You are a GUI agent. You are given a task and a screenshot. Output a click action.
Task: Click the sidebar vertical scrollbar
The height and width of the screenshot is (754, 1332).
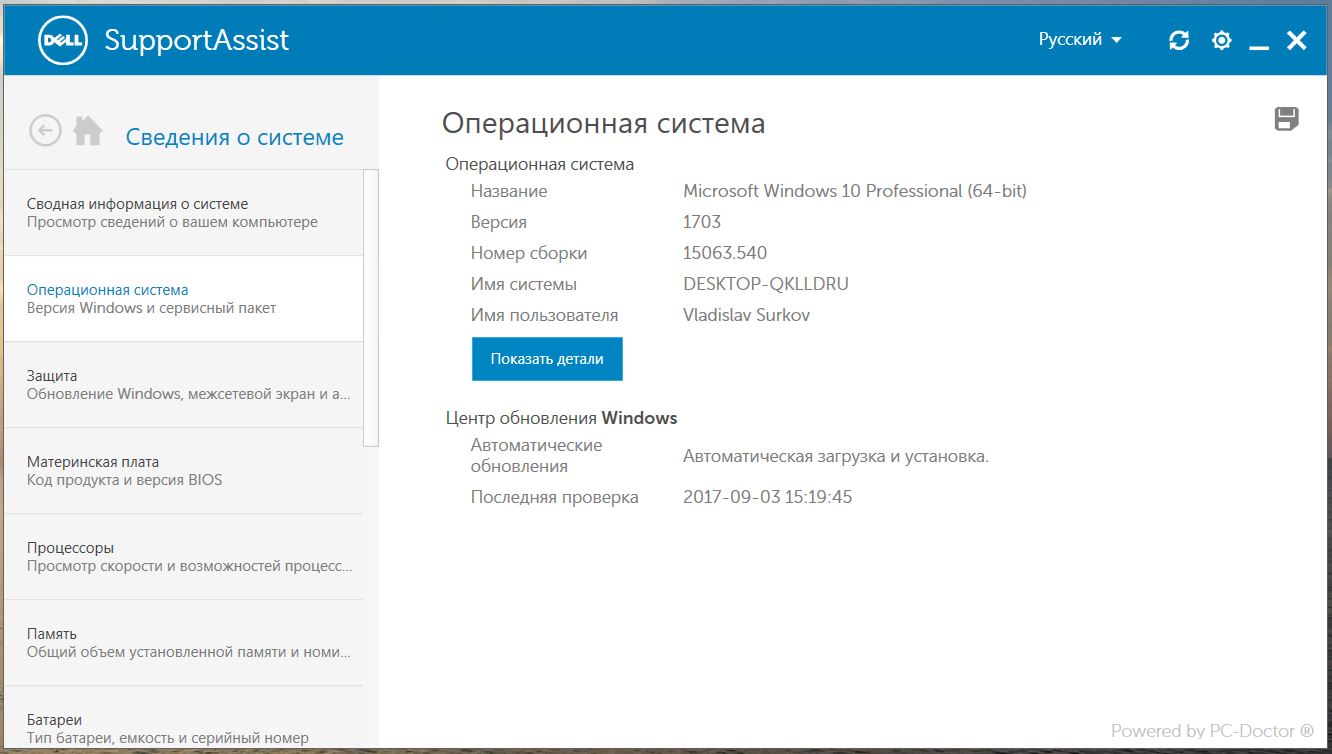(371, 308)
